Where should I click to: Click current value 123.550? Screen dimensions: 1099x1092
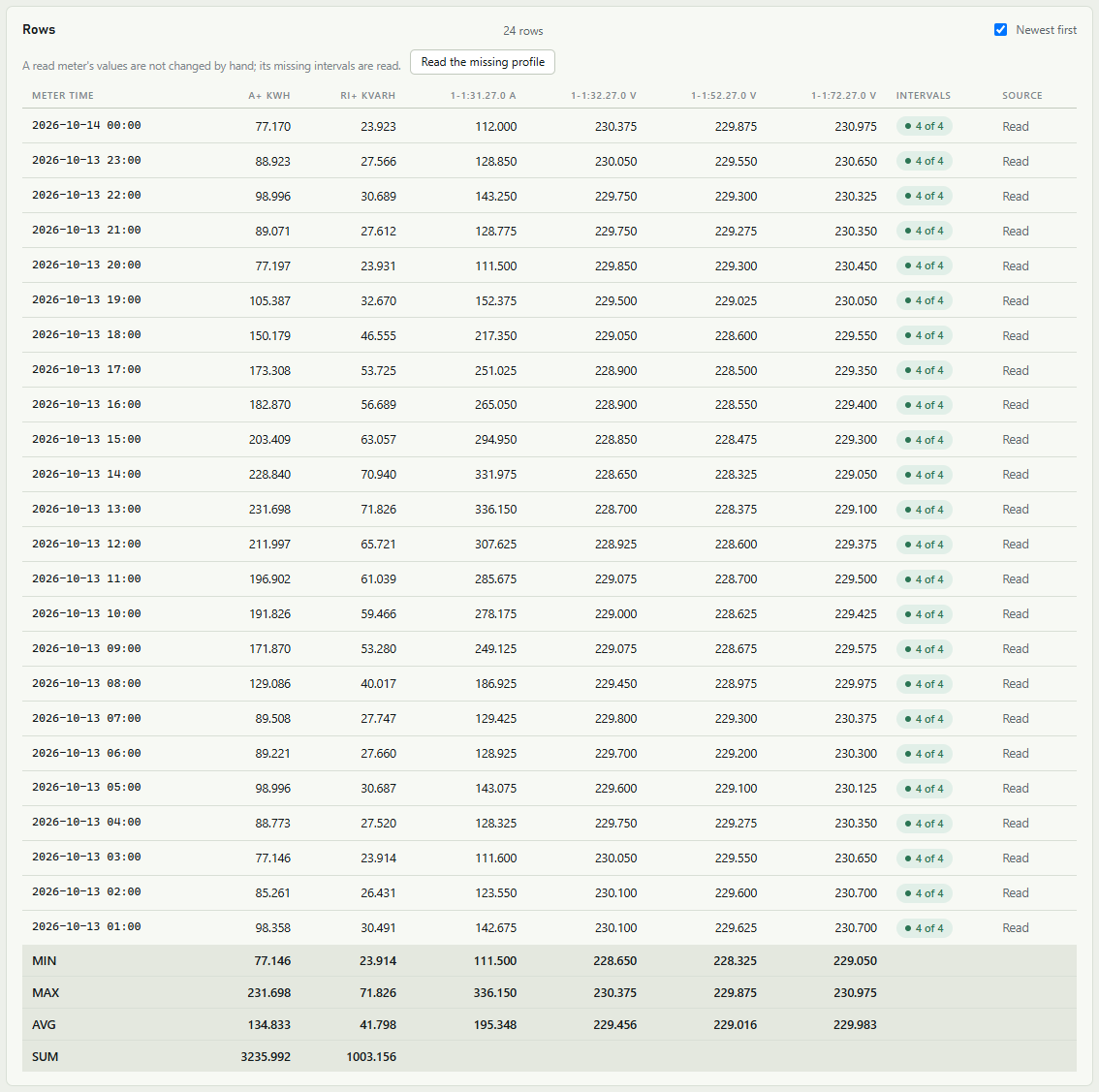pos(495,893)
